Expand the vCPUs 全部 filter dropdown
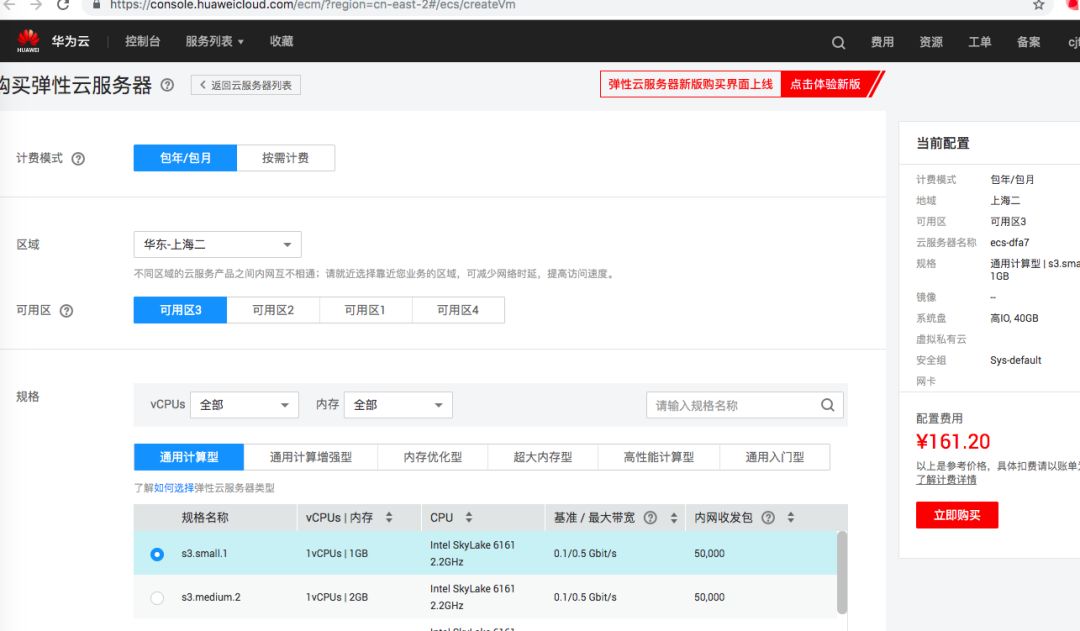The image size is (1080, 631). [244, 404]
